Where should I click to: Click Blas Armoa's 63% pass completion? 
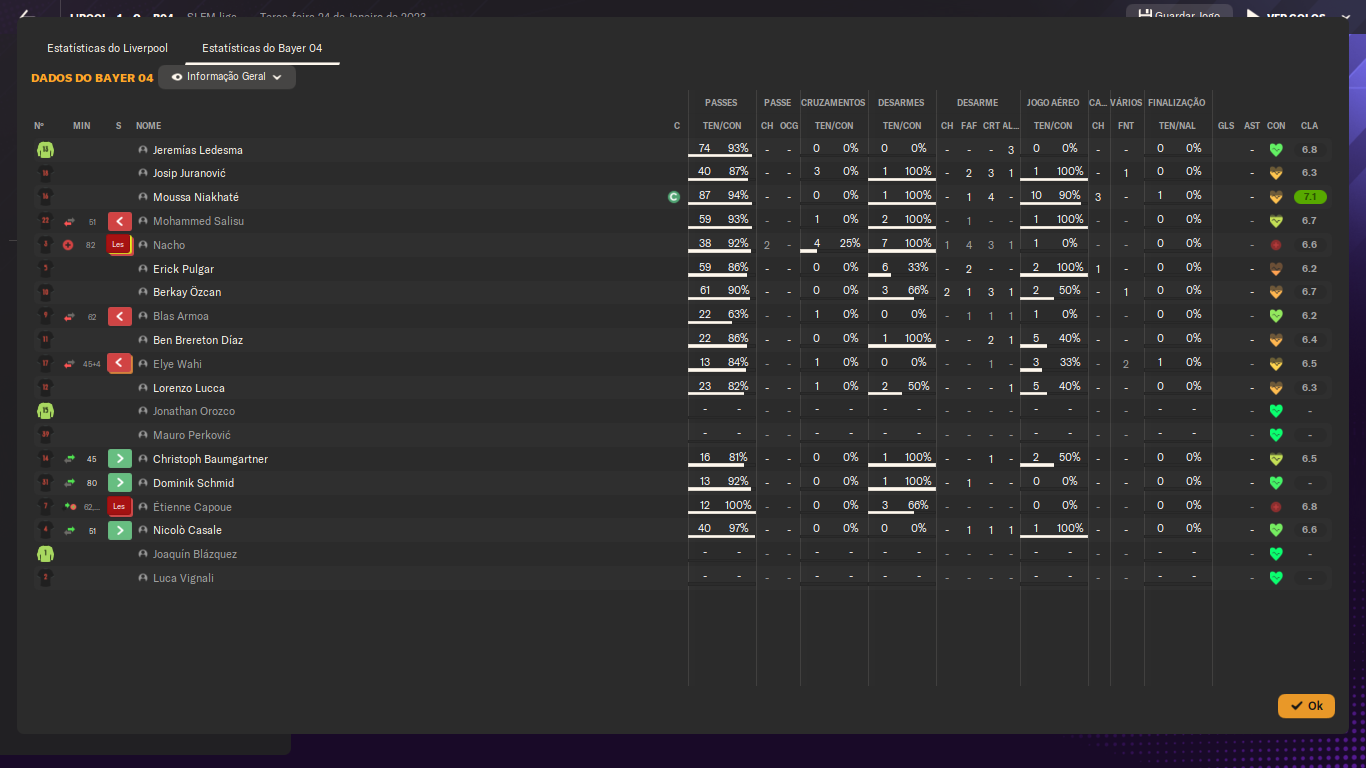738,314
